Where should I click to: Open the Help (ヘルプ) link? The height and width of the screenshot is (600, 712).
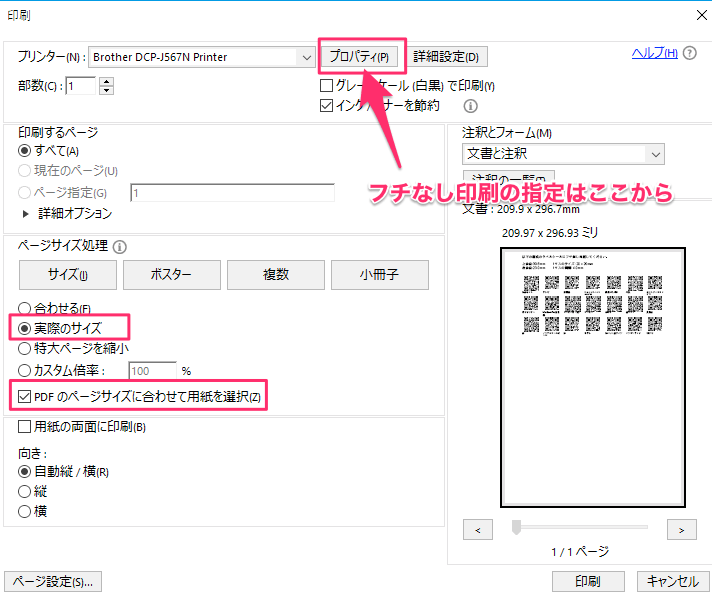[654, 53]
